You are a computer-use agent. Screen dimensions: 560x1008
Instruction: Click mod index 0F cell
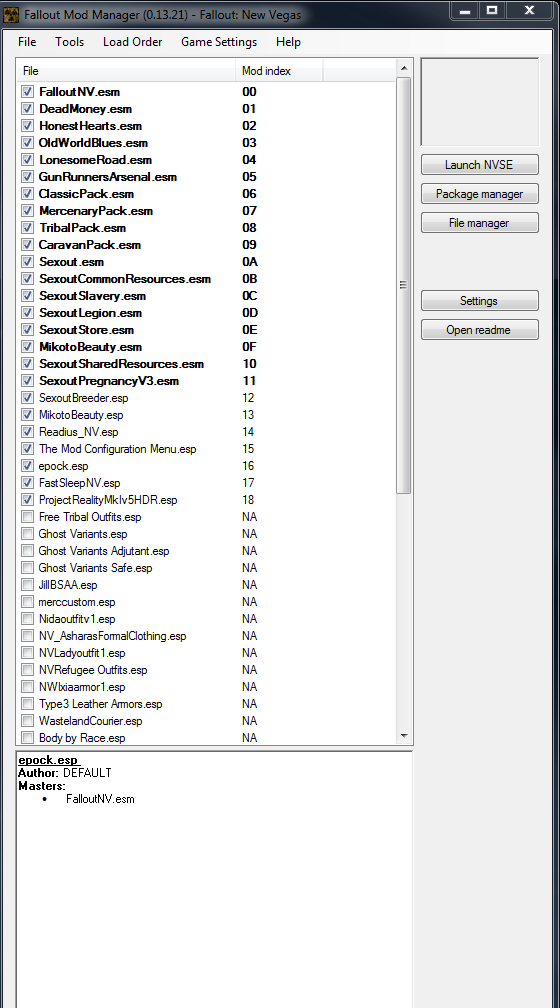(249, 347)
